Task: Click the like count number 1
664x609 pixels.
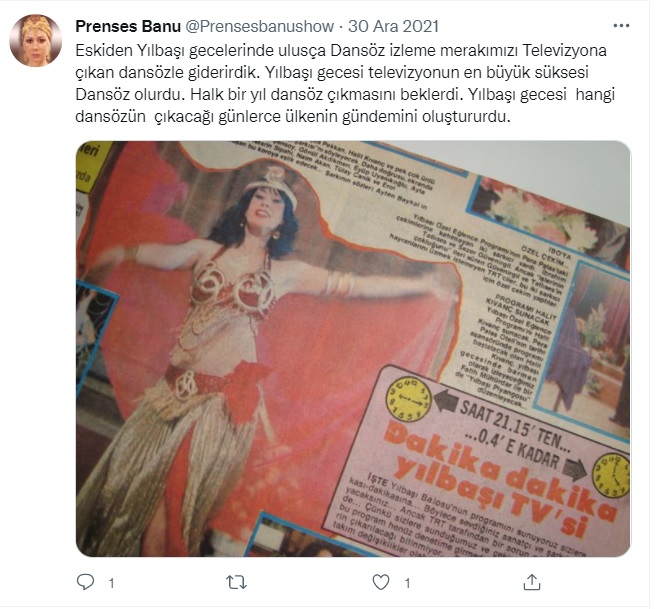Action: tap(407, 584)
